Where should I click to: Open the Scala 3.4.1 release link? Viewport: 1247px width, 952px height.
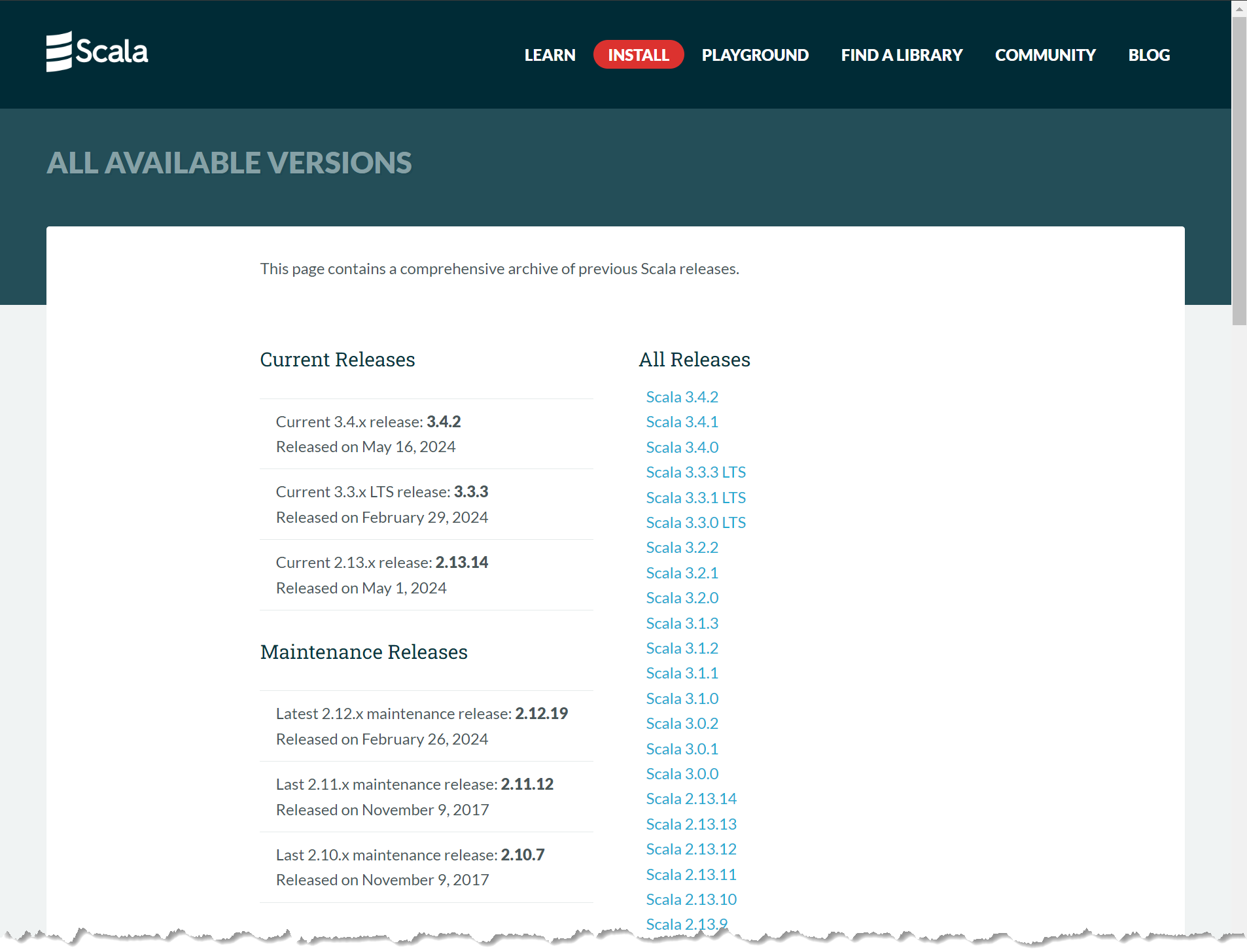682,422
